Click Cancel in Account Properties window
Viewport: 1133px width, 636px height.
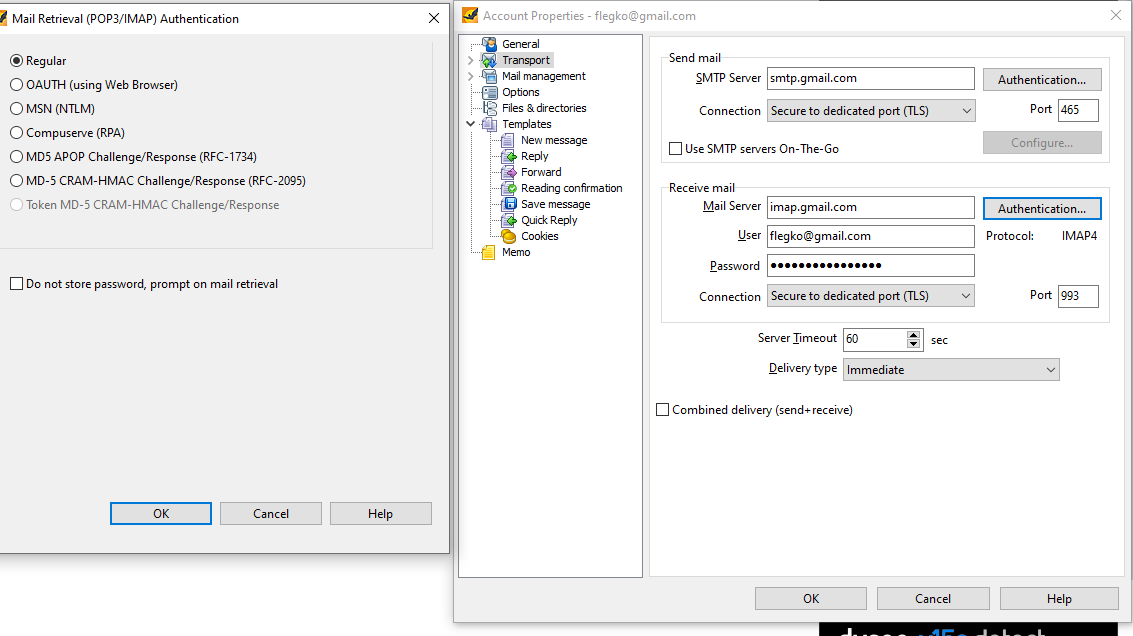pos(933,598)
